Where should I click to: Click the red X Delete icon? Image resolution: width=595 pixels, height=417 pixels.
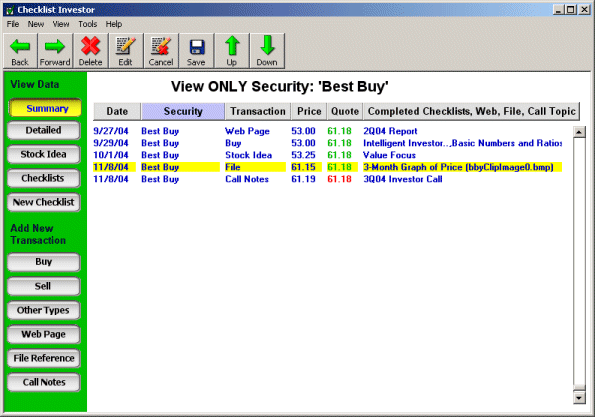click(x=90, y=46)
